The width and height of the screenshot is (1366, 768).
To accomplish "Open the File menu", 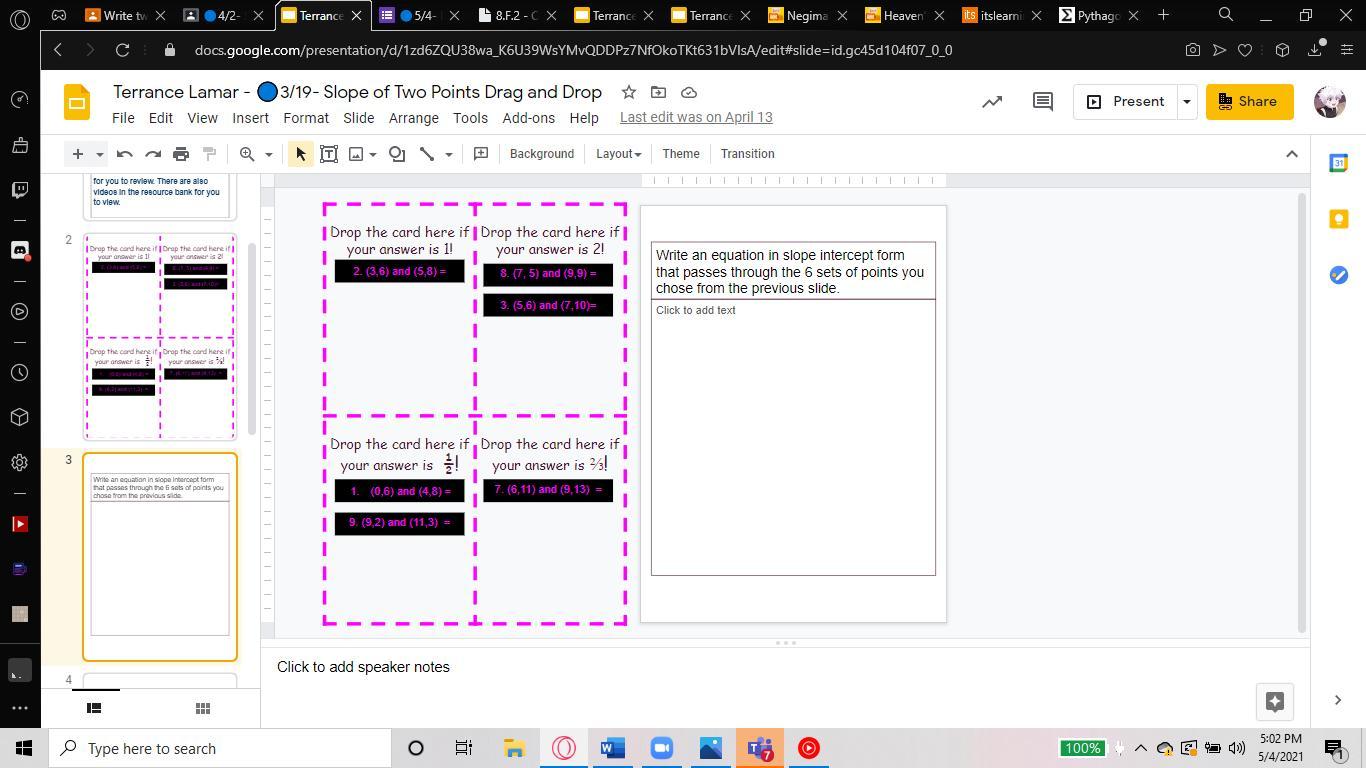I will (123, 117).
